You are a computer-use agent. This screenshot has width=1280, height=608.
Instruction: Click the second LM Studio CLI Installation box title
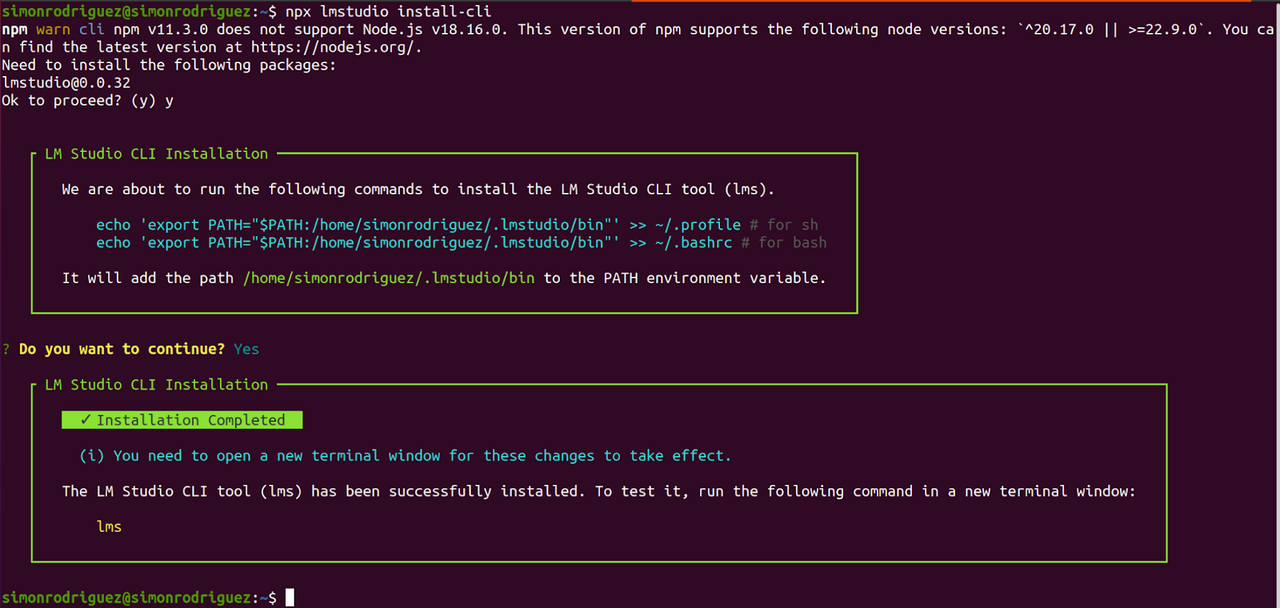pos(157,385)
